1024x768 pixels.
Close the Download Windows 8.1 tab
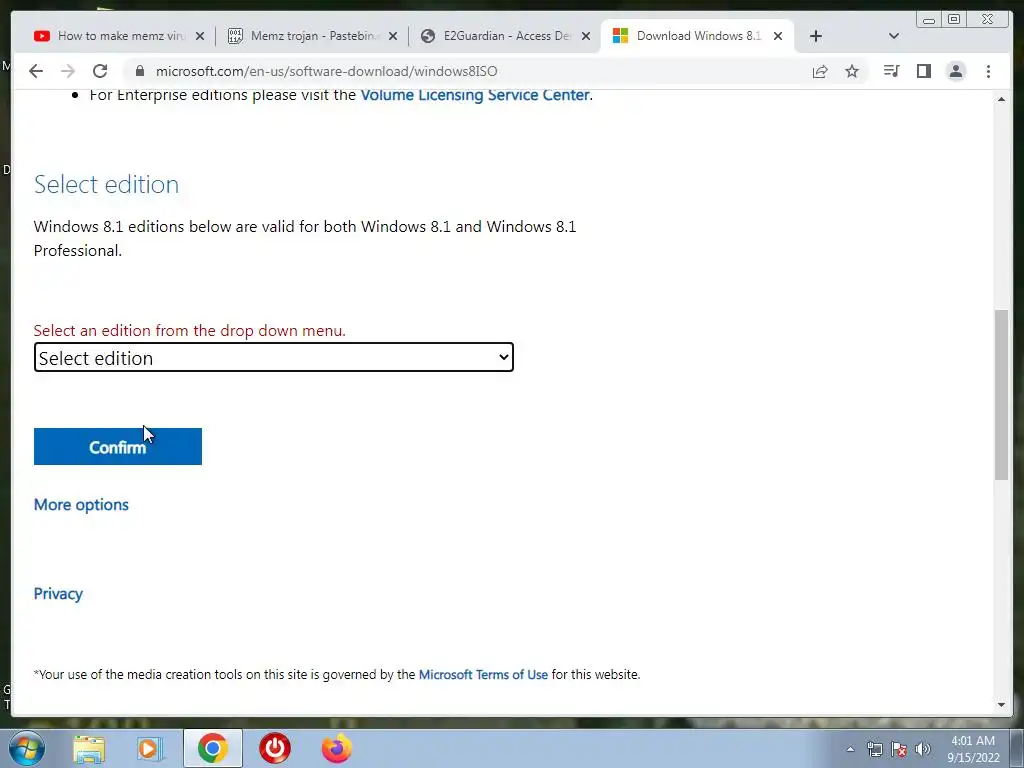(778, 36)
